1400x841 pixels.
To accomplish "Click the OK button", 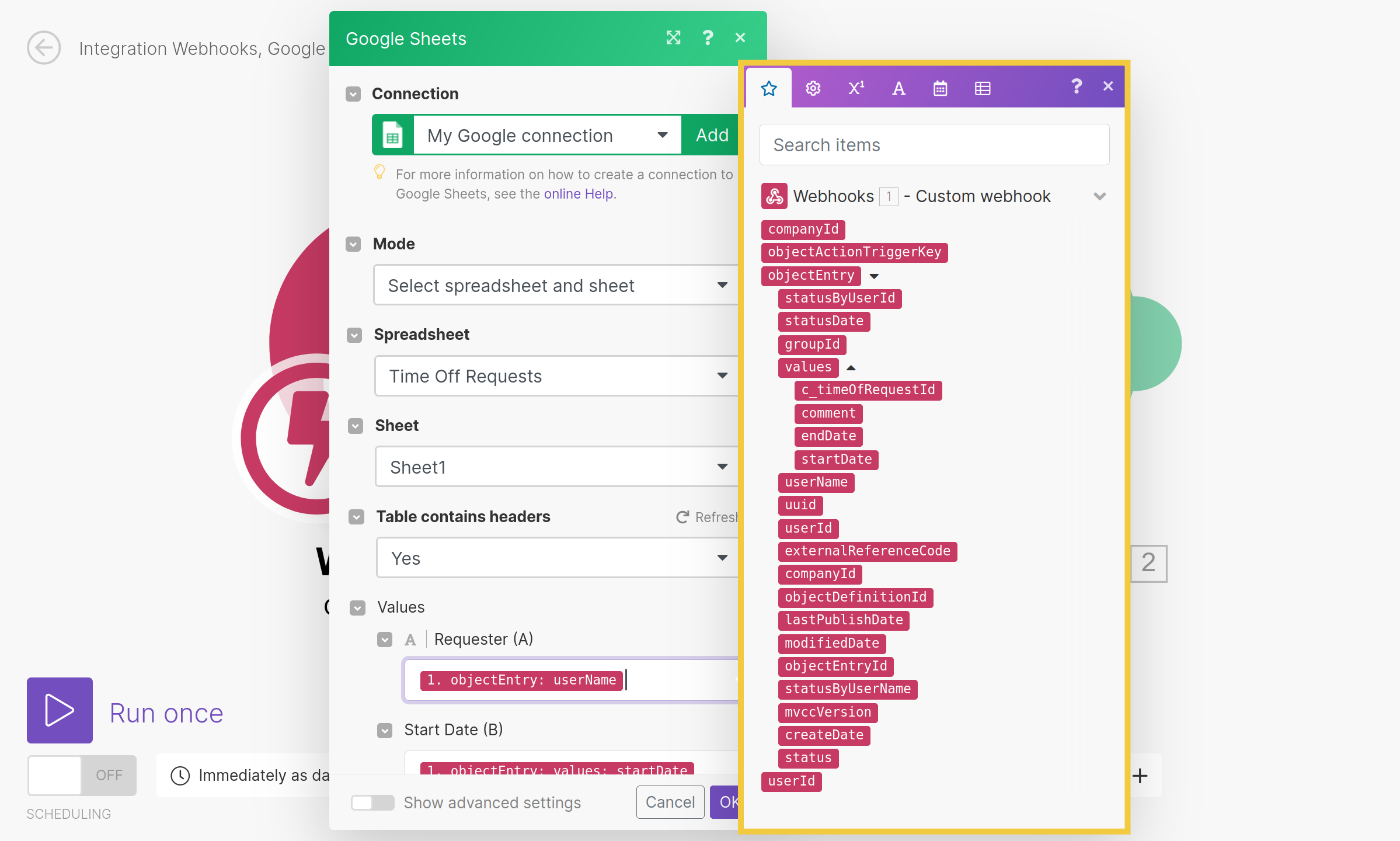I will (x=725, y=802).
